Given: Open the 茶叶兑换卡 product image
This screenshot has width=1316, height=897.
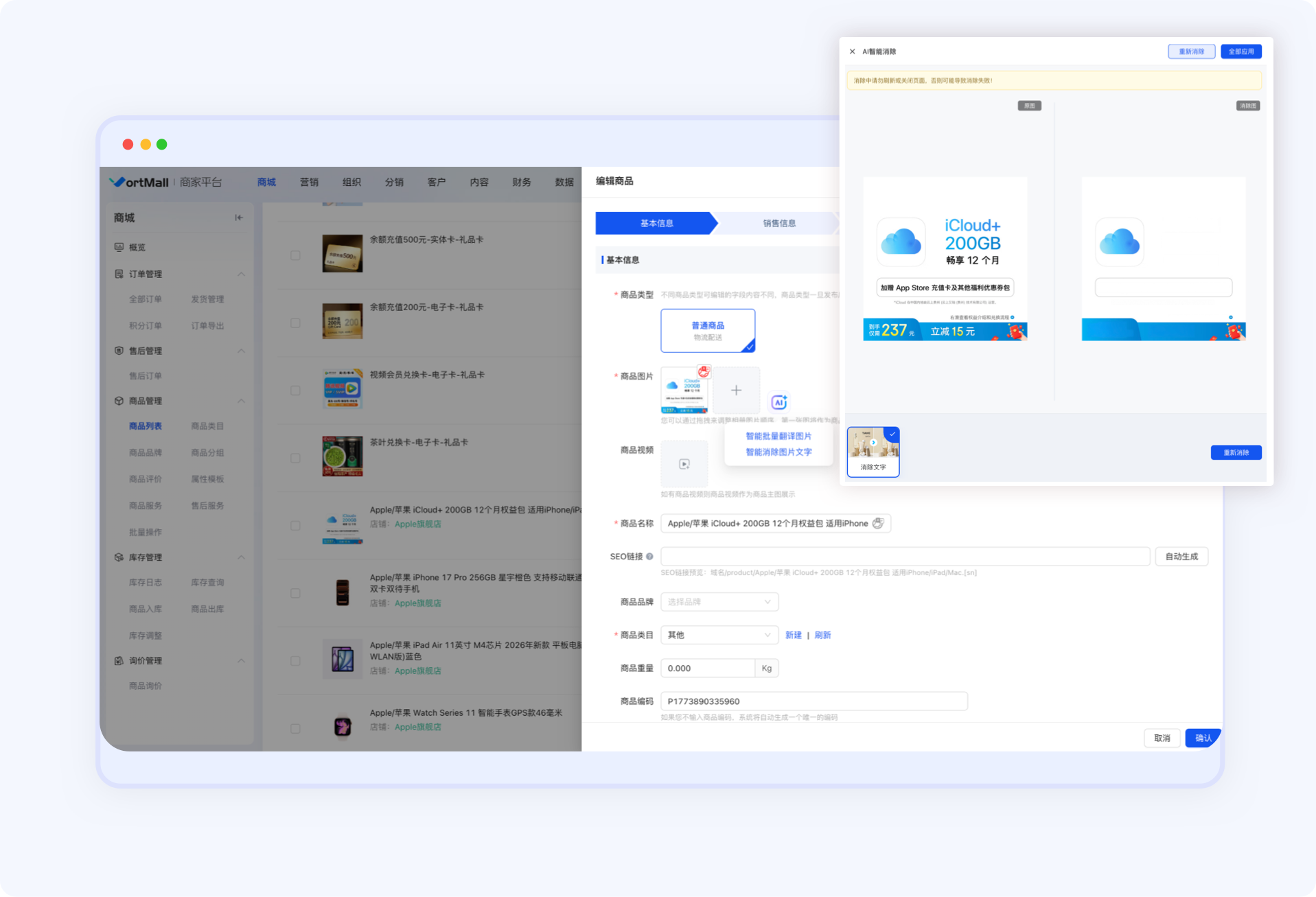Looking at the screenshot, I should (343, 456).
